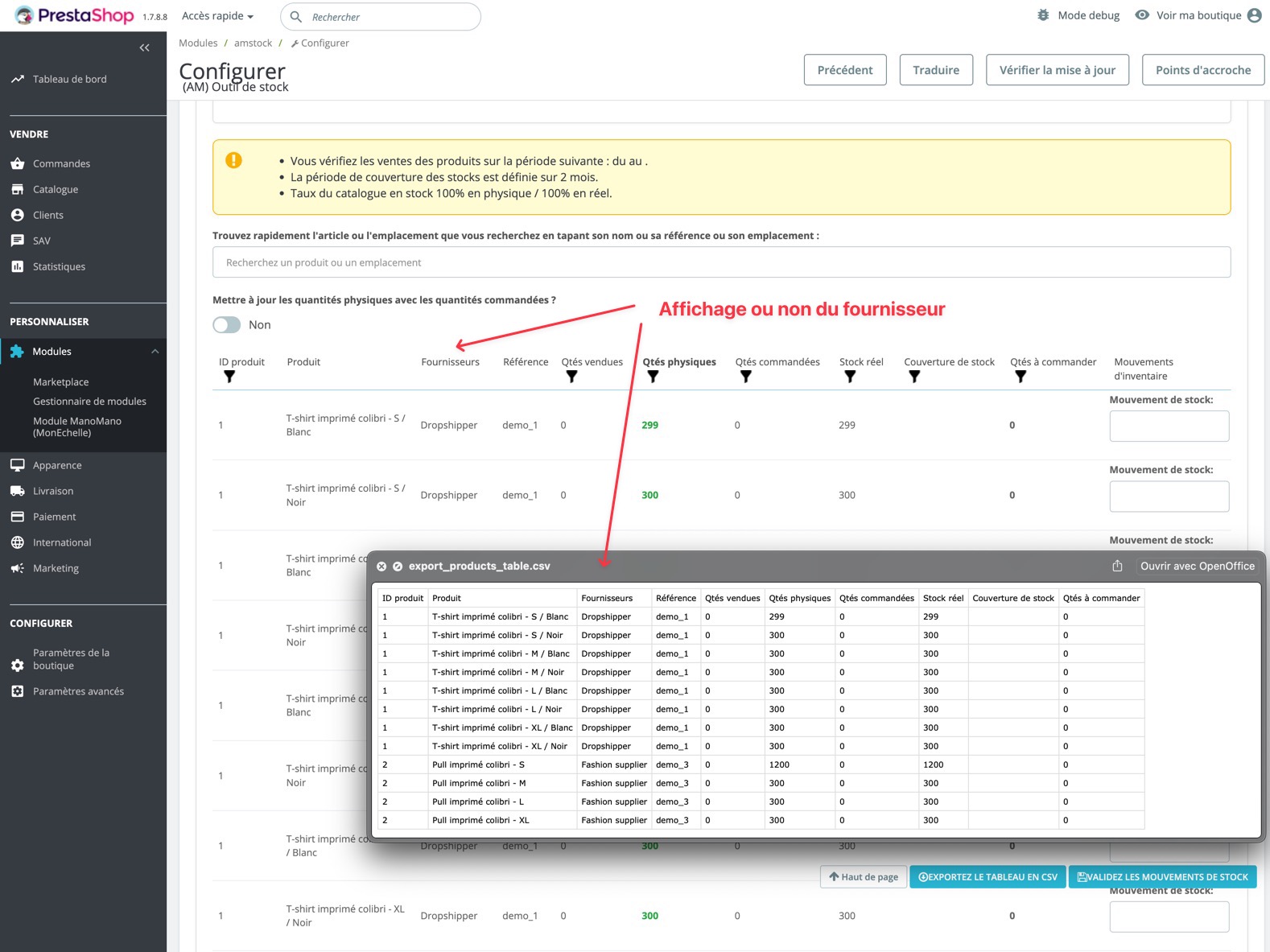The height and width of the screenshot is (952, 1270).
Task: Click the debug mode bug icon
Action: pos(1043,15)
